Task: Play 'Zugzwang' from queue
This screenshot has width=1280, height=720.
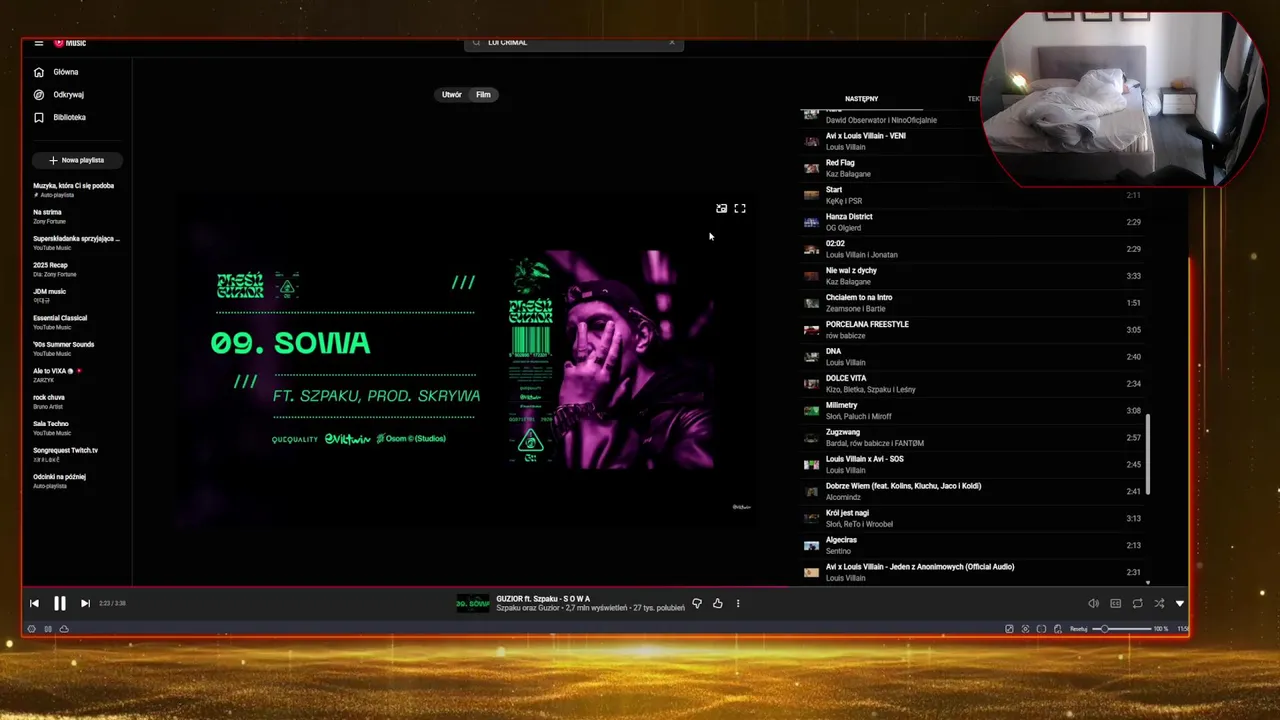Action: [974, 438]
